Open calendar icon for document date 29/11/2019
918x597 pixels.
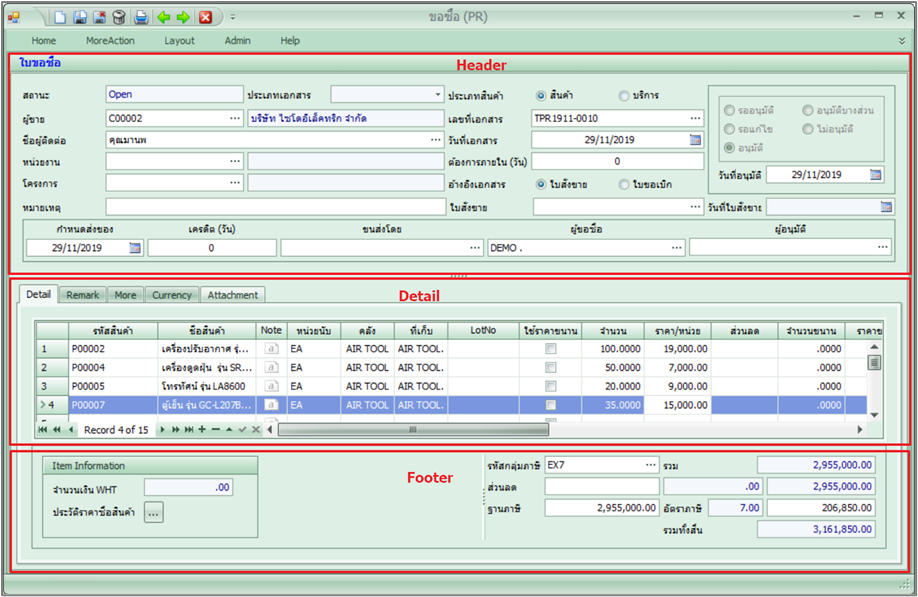coord(696,140)
